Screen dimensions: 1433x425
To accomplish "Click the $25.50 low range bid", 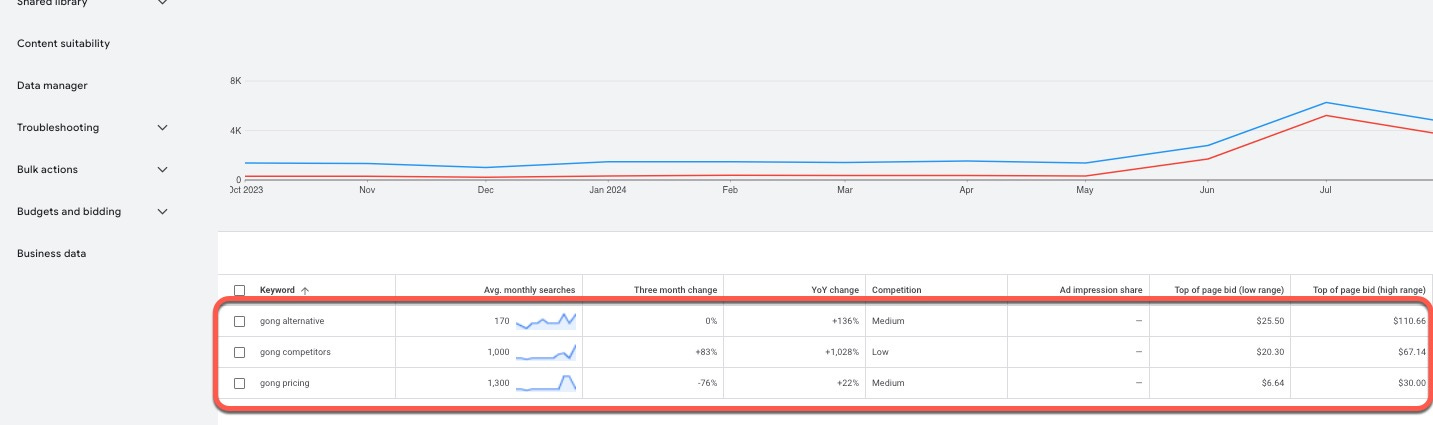I will (1269, 321).
